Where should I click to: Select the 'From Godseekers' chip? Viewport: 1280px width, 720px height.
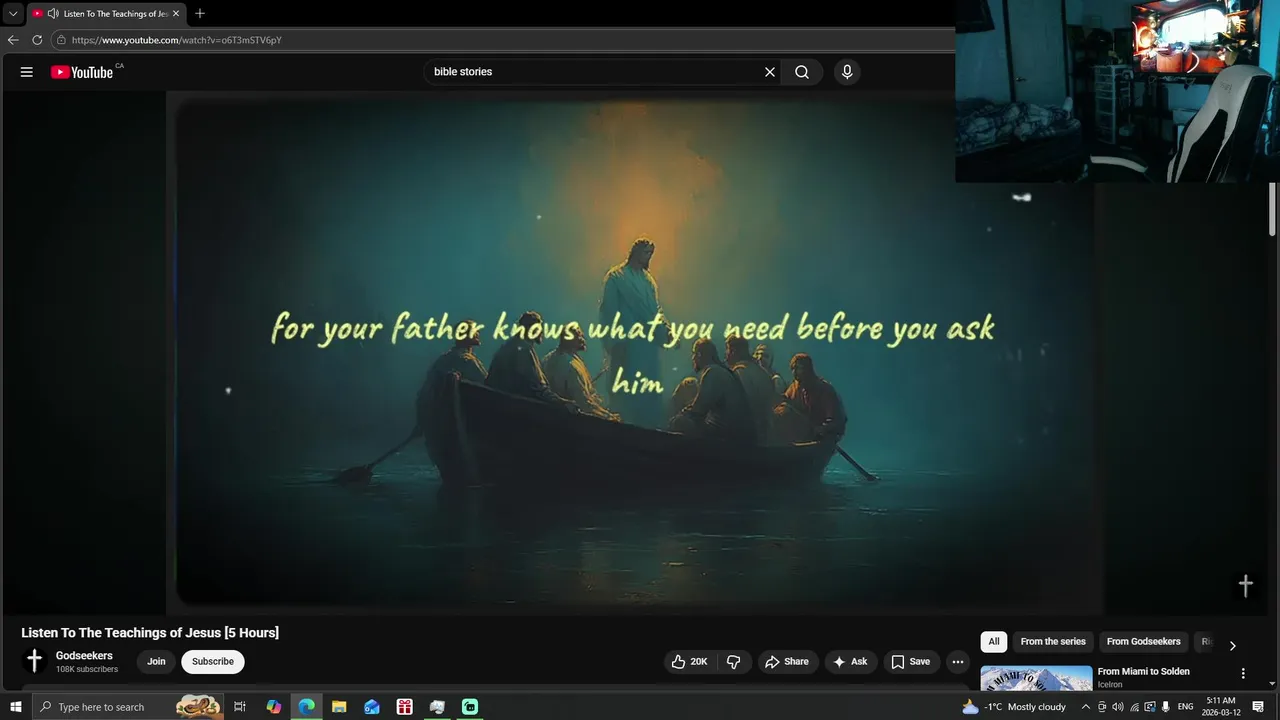1144,642
